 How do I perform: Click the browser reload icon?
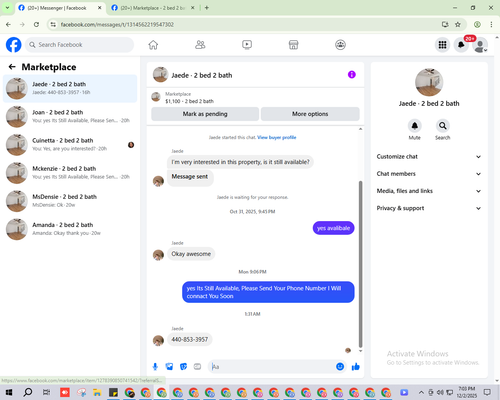point(36,24)
